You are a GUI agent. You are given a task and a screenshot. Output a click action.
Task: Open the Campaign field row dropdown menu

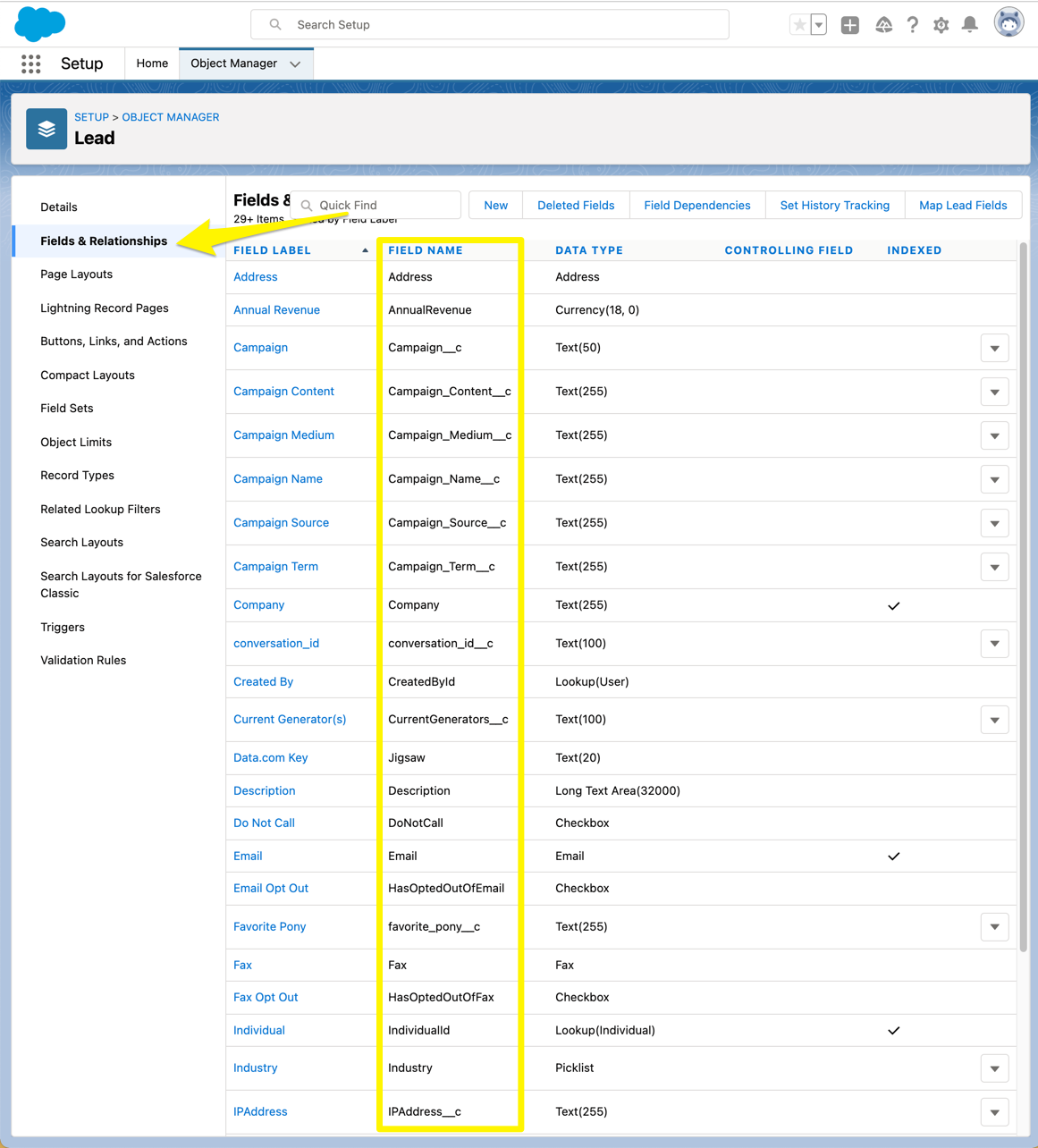click(994, 348)
